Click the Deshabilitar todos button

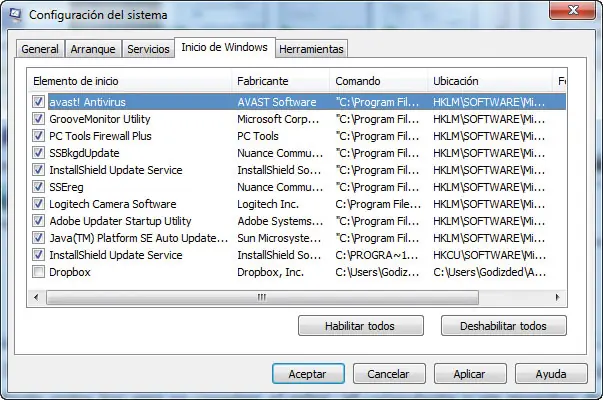(503, 326)
